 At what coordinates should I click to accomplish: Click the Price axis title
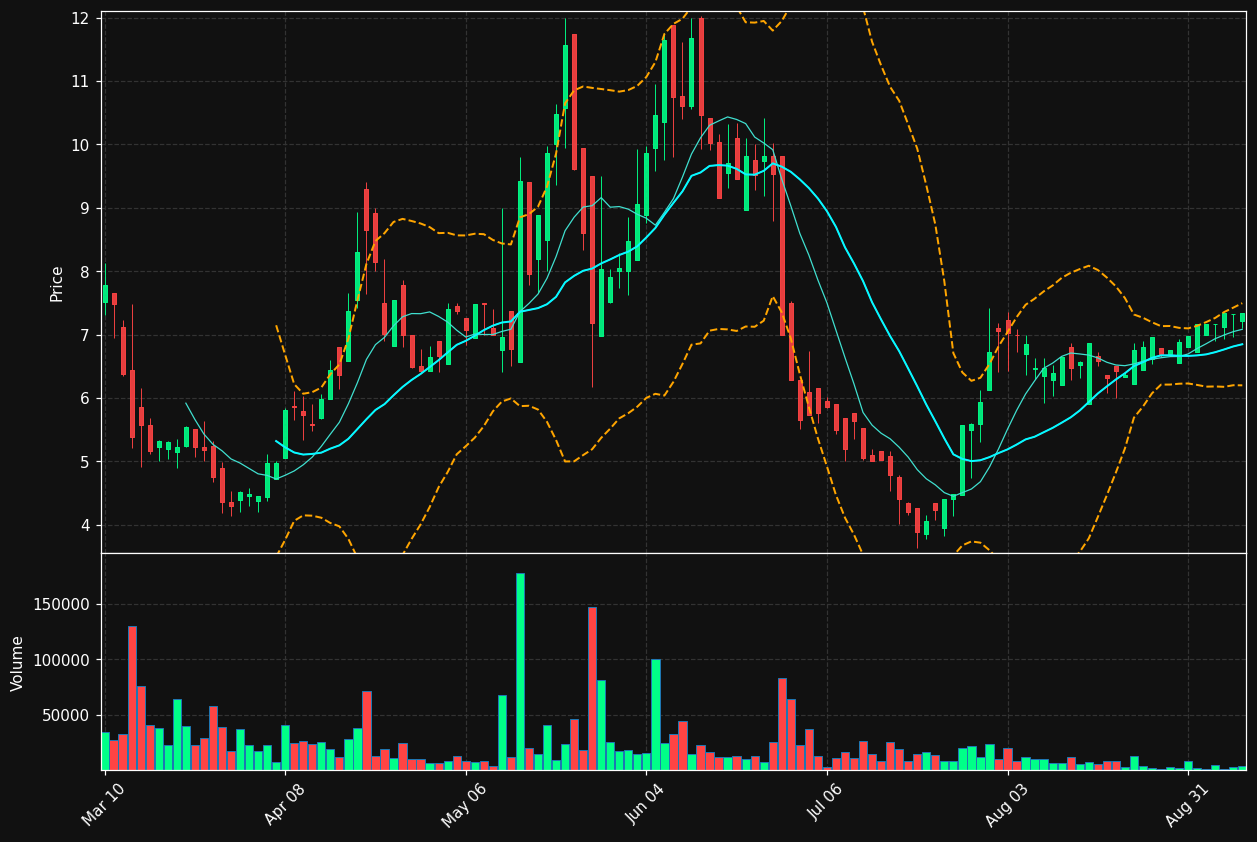tap(57, 283)
